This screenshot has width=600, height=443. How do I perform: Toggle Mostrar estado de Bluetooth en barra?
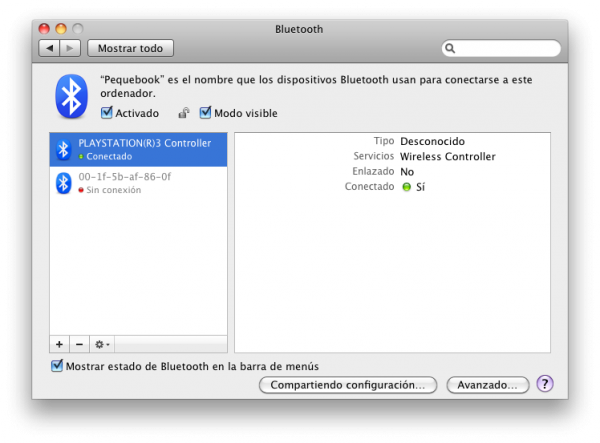point(57,366)
